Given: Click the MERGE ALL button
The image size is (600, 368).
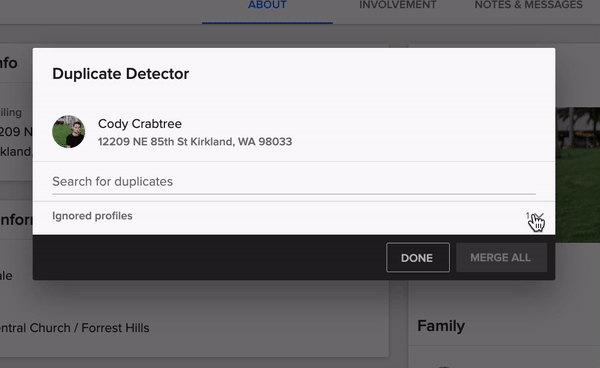Looking at the screenshot, I should click(x=501, y=257).
